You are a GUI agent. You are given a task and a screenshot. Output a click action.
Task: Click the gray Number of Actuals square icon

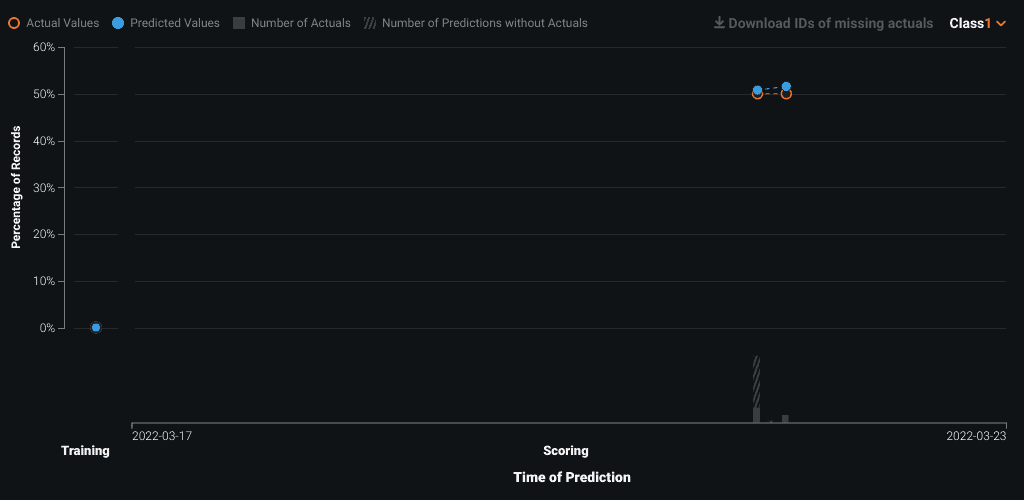(x=239, y=23)
